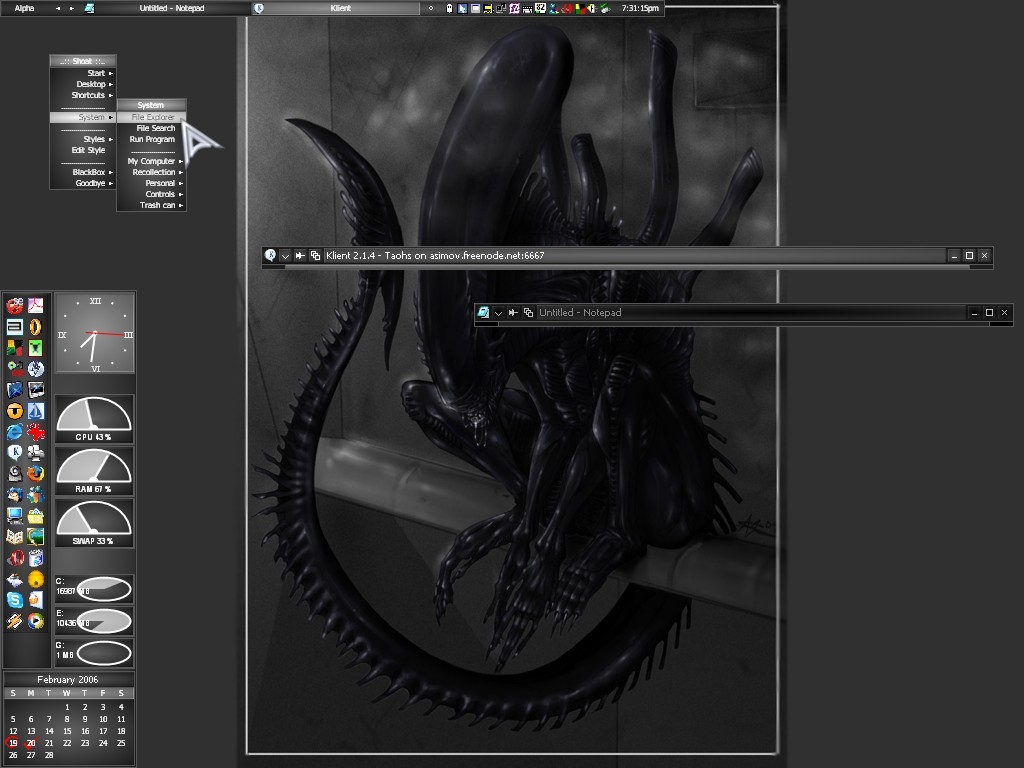Toggle the pin button on the Notepad window
This screenshot has width=1024, height=768.
pos(513,312)
